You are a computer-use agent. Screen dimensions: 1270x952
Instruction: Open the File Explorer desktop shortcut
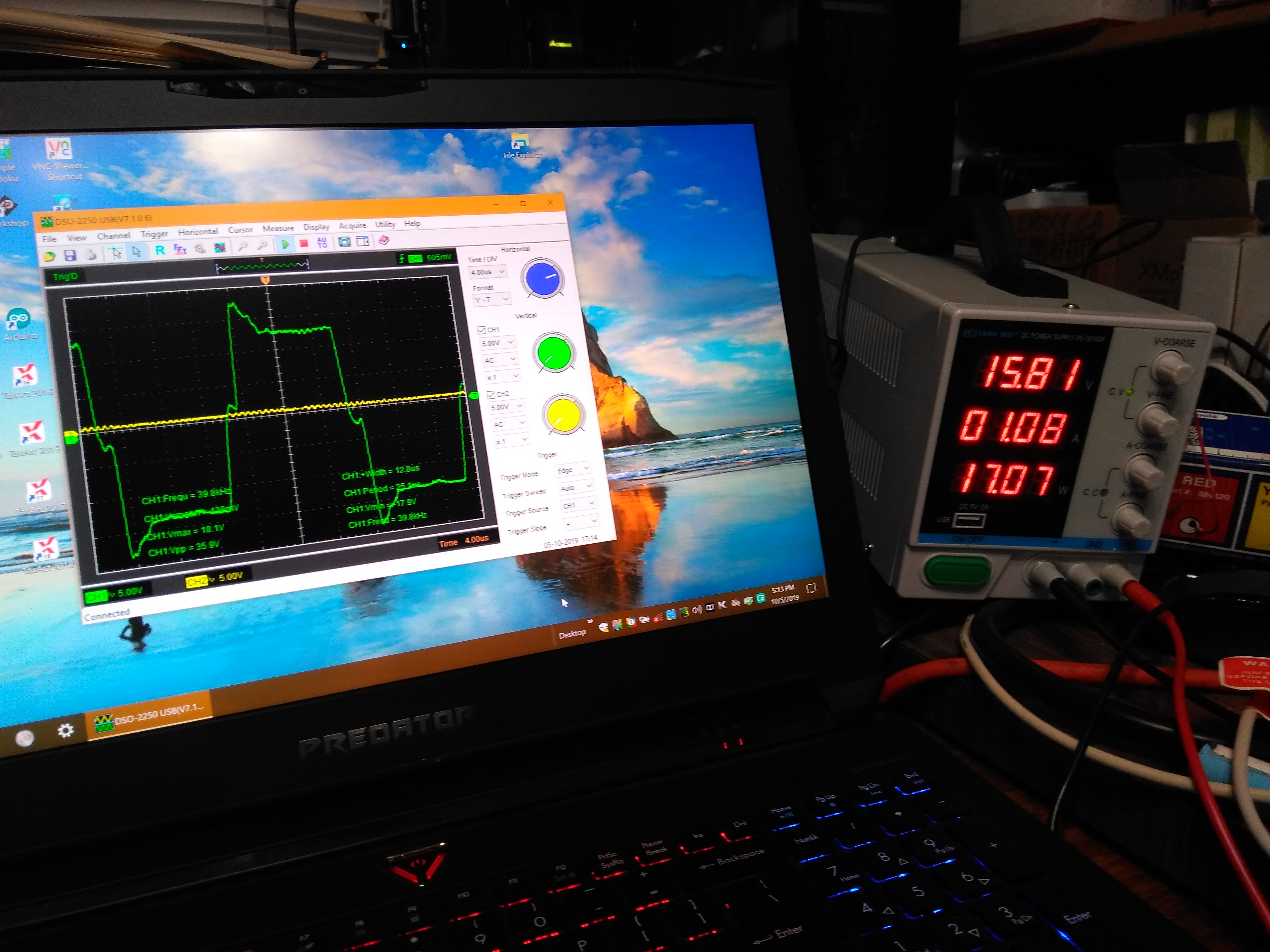[521, 146]
